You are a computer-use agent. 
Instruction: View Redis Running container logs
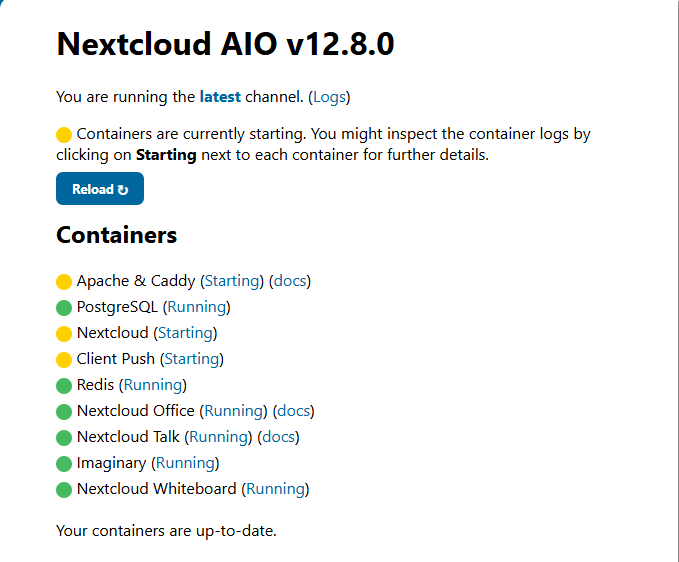[153, 385]
